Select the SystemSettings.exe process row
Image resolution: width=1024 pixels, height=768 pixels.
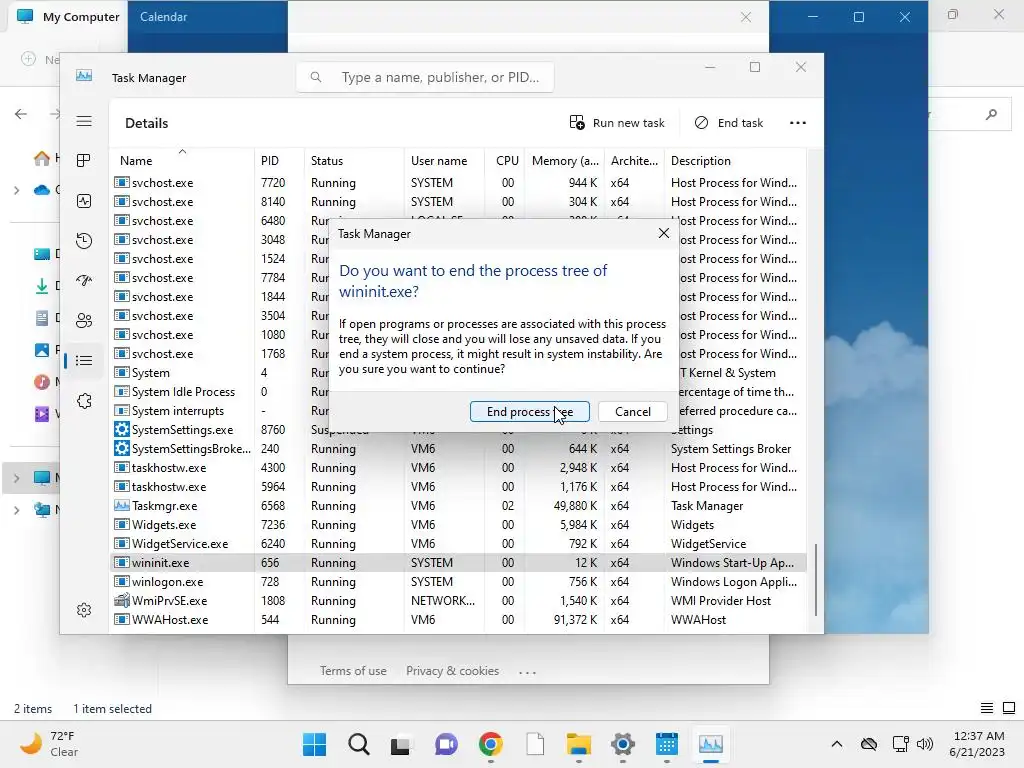point(460,430)
